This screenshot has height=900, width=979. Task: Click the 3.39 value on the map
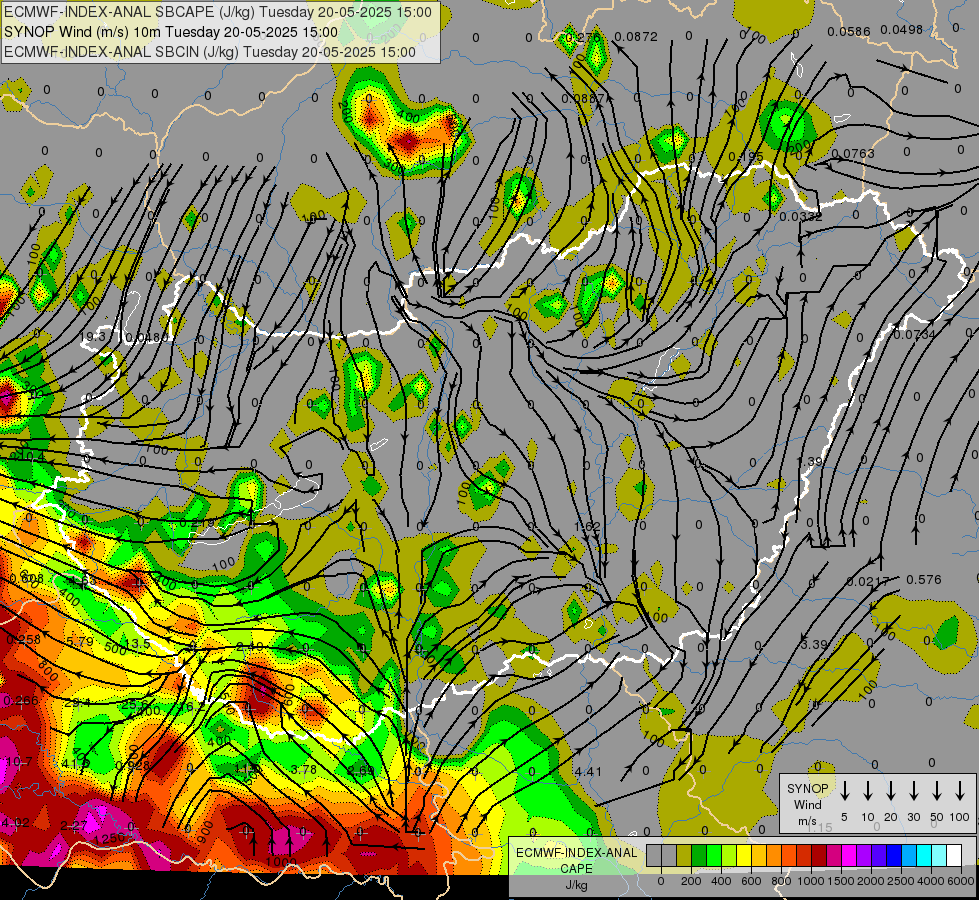(x=814, y=645)
